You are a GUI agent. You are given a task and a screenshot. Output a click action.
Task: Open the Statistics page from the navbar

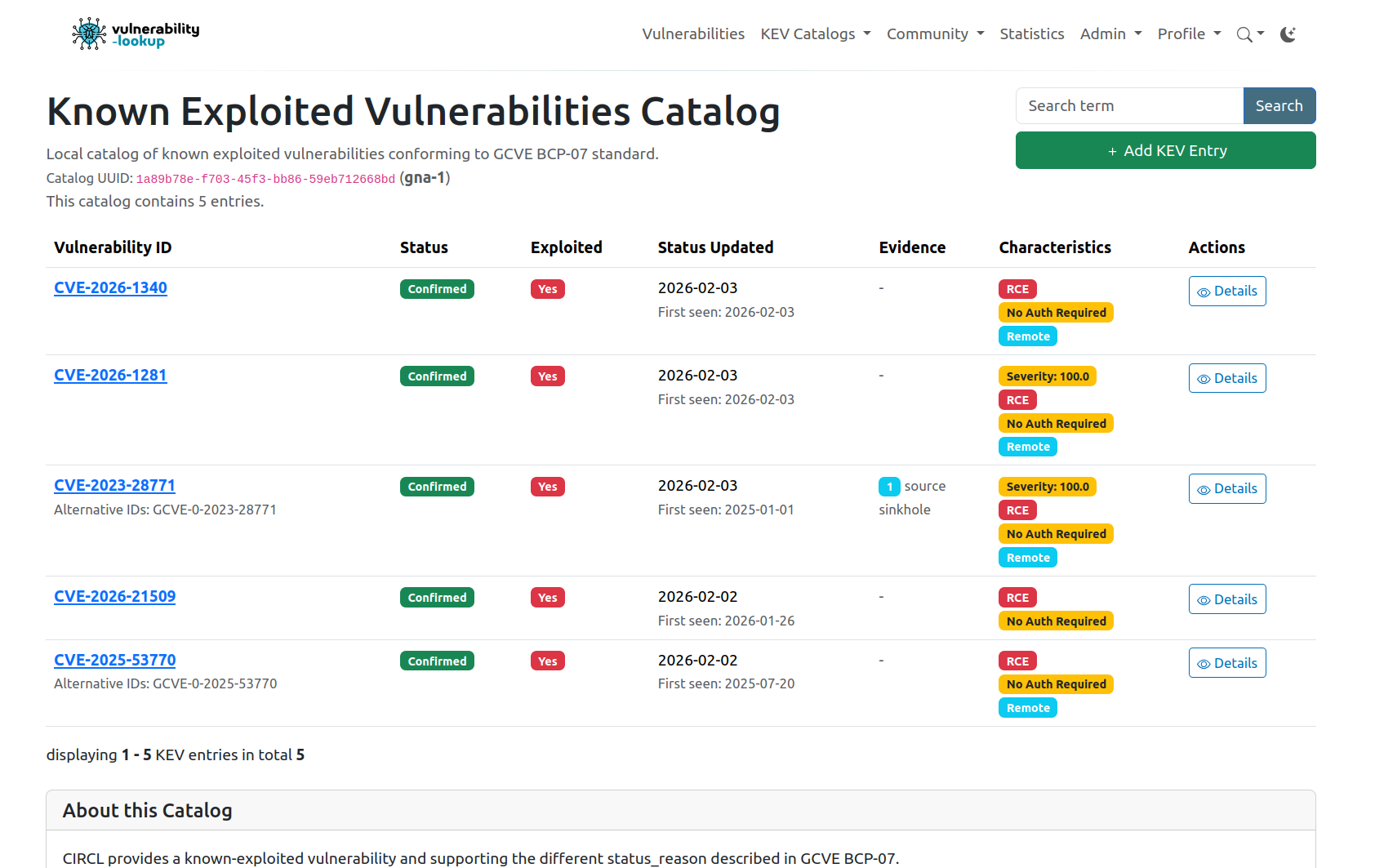(x=1031, y=33)
